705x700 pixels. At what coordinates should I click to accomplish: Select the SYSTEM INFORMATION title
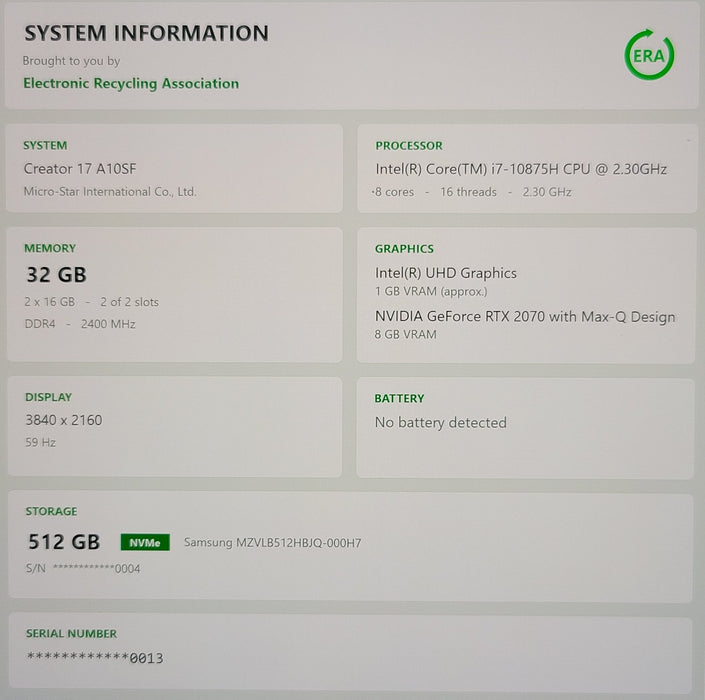[x=146, y=33]
